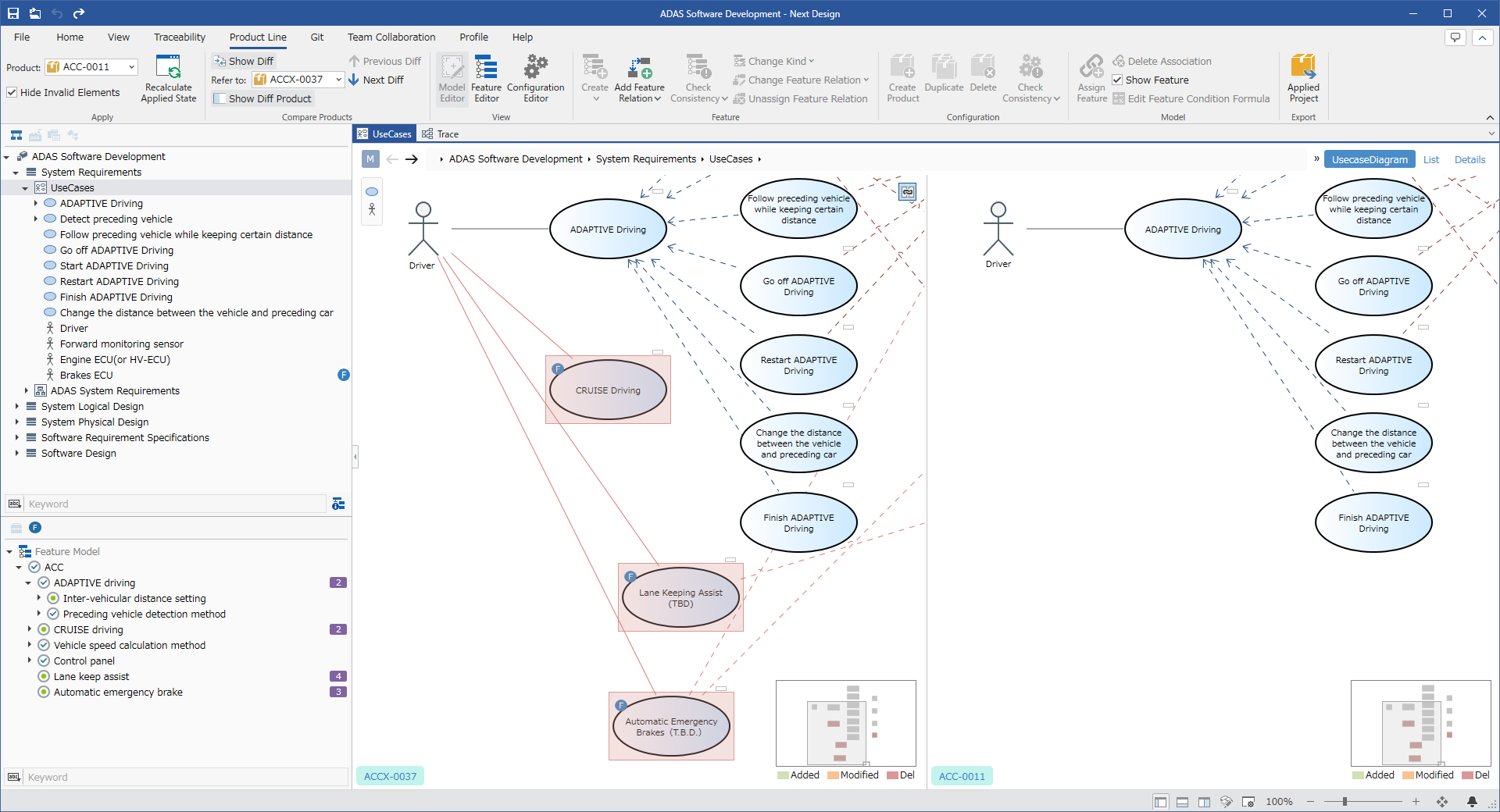The width and height of the screenshot is (1500, 812).
Task: Toggle the Hide Invalid Elements checkbox
Action: (12, 92)
